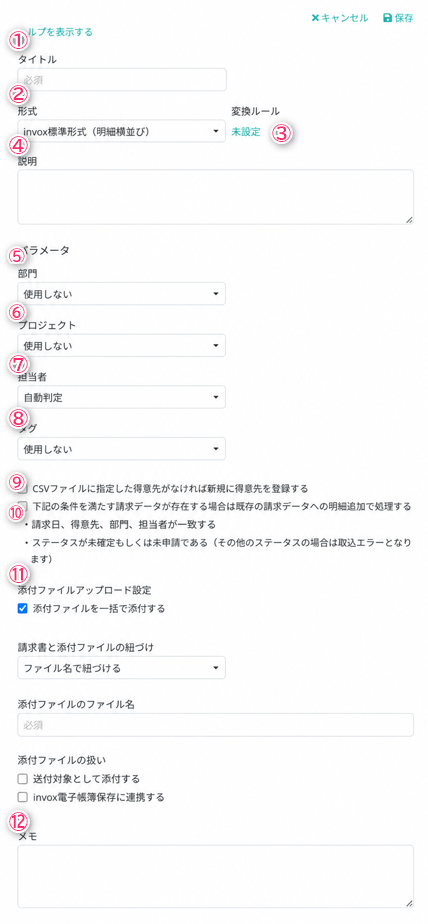Open the タグ dropdown

coord(121,449)
